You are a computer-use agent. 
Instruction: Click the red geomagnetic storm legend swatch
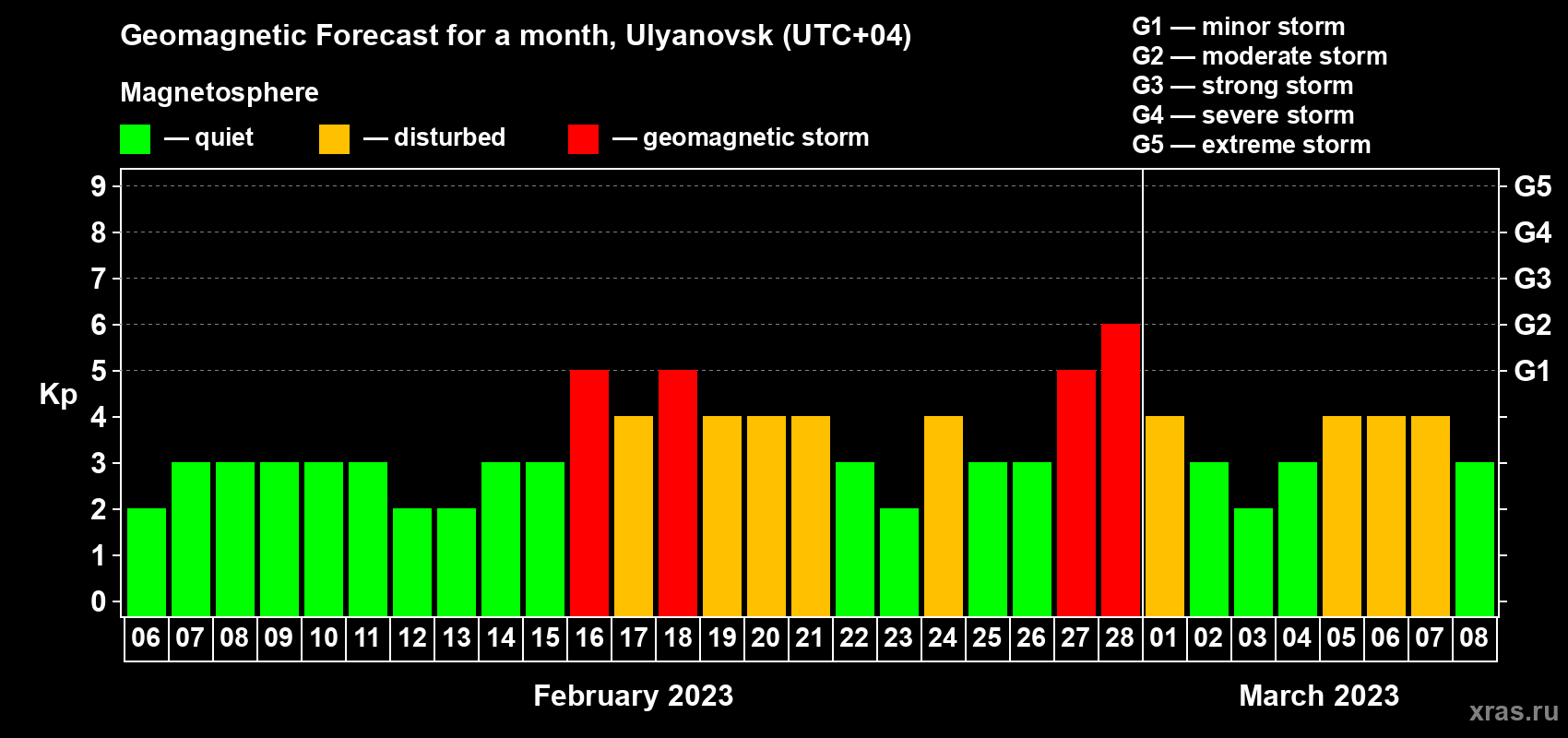[x=583, y=139]
